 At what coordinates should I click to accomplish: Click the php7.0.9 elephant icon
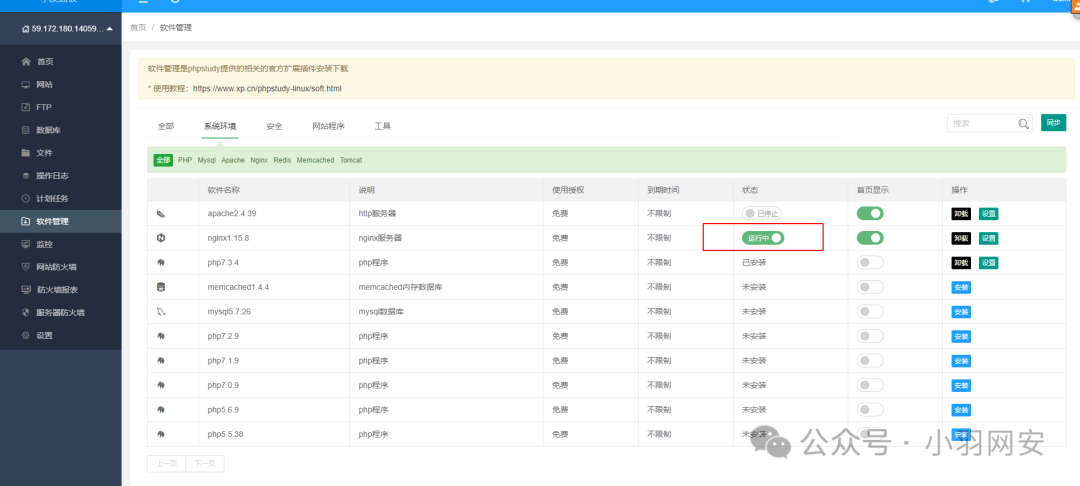tap(160, 385)
